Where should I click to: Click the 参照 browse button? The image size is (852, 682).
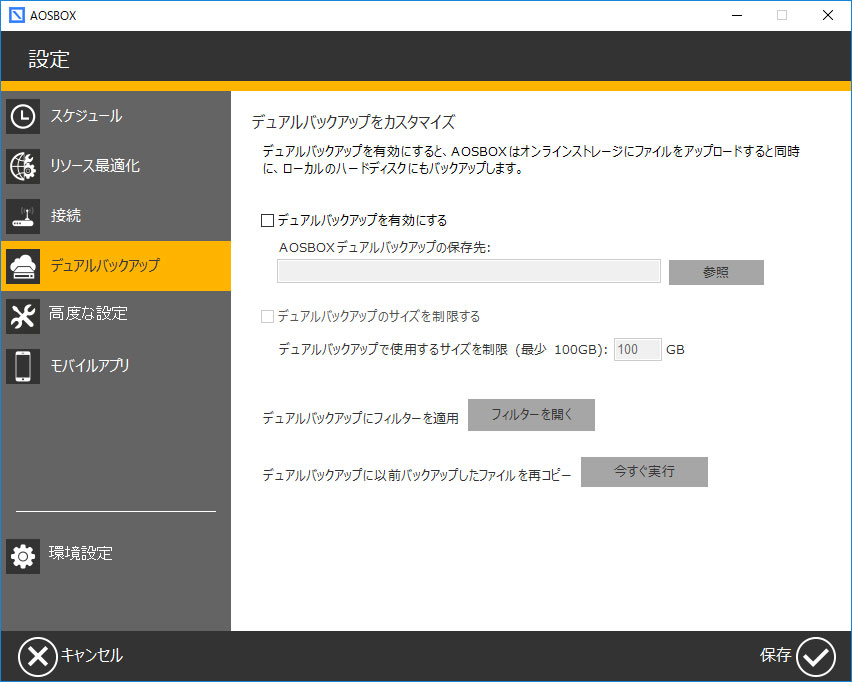716,272
